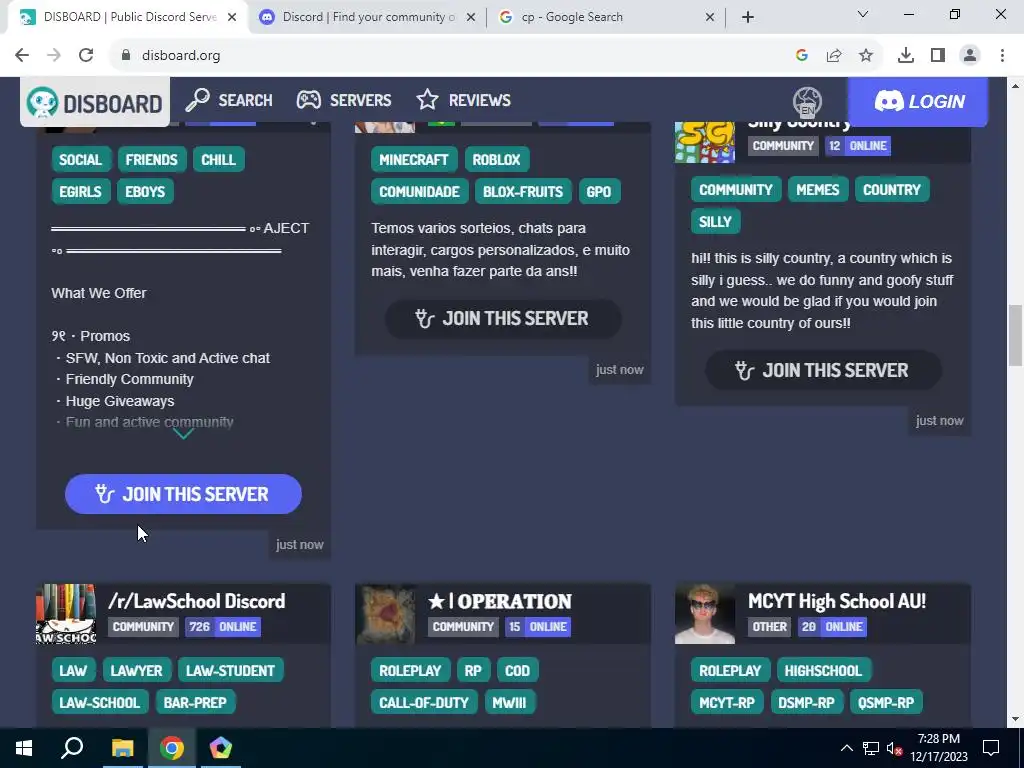
Task: Click the LawSchool server thumbnail
Action: pos(66,614)
